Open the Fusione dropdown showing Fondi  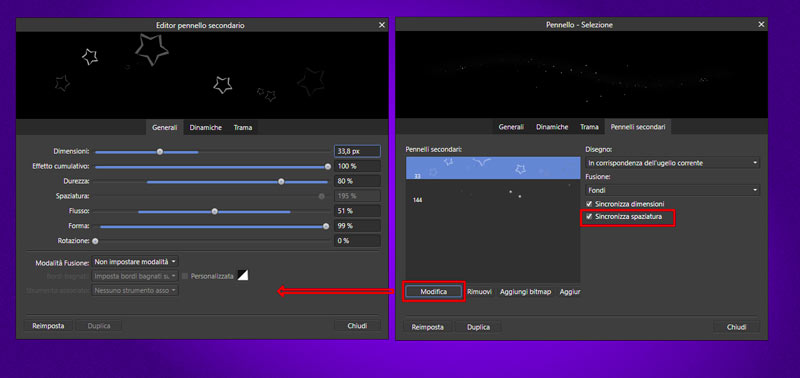(672, 190)
